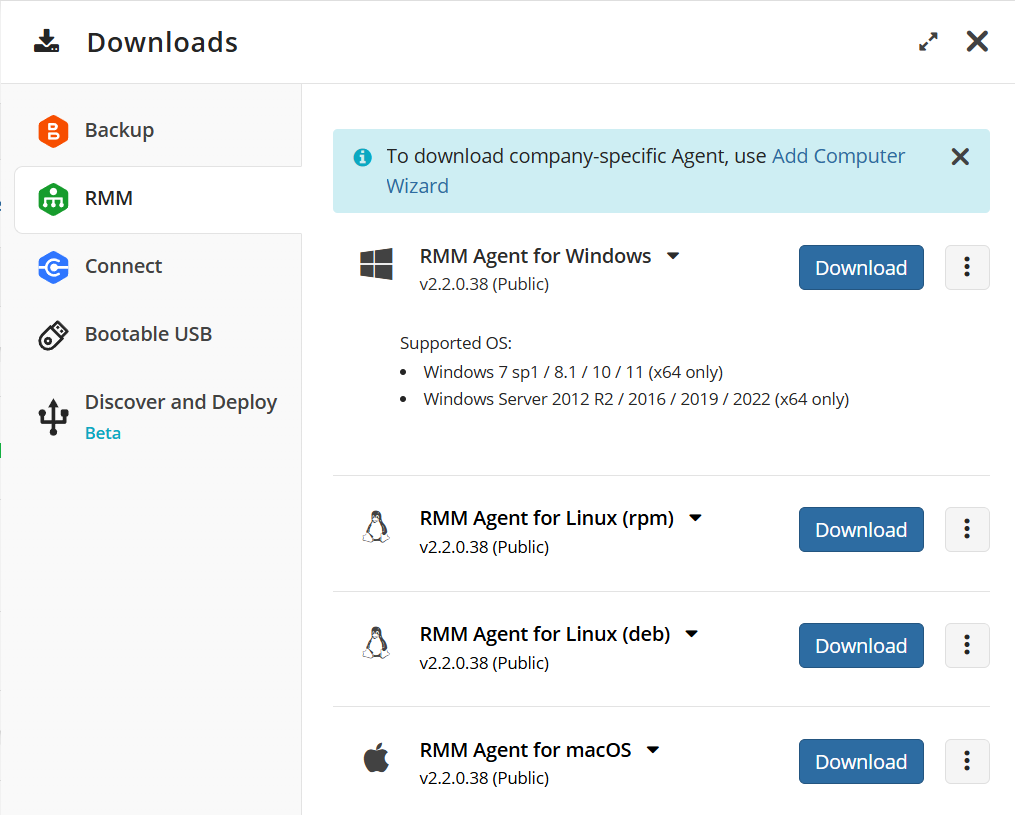1015x815 pixels.
Task: Download RMM Agent for Linux (rpm)
Action: tap(861, 530)
